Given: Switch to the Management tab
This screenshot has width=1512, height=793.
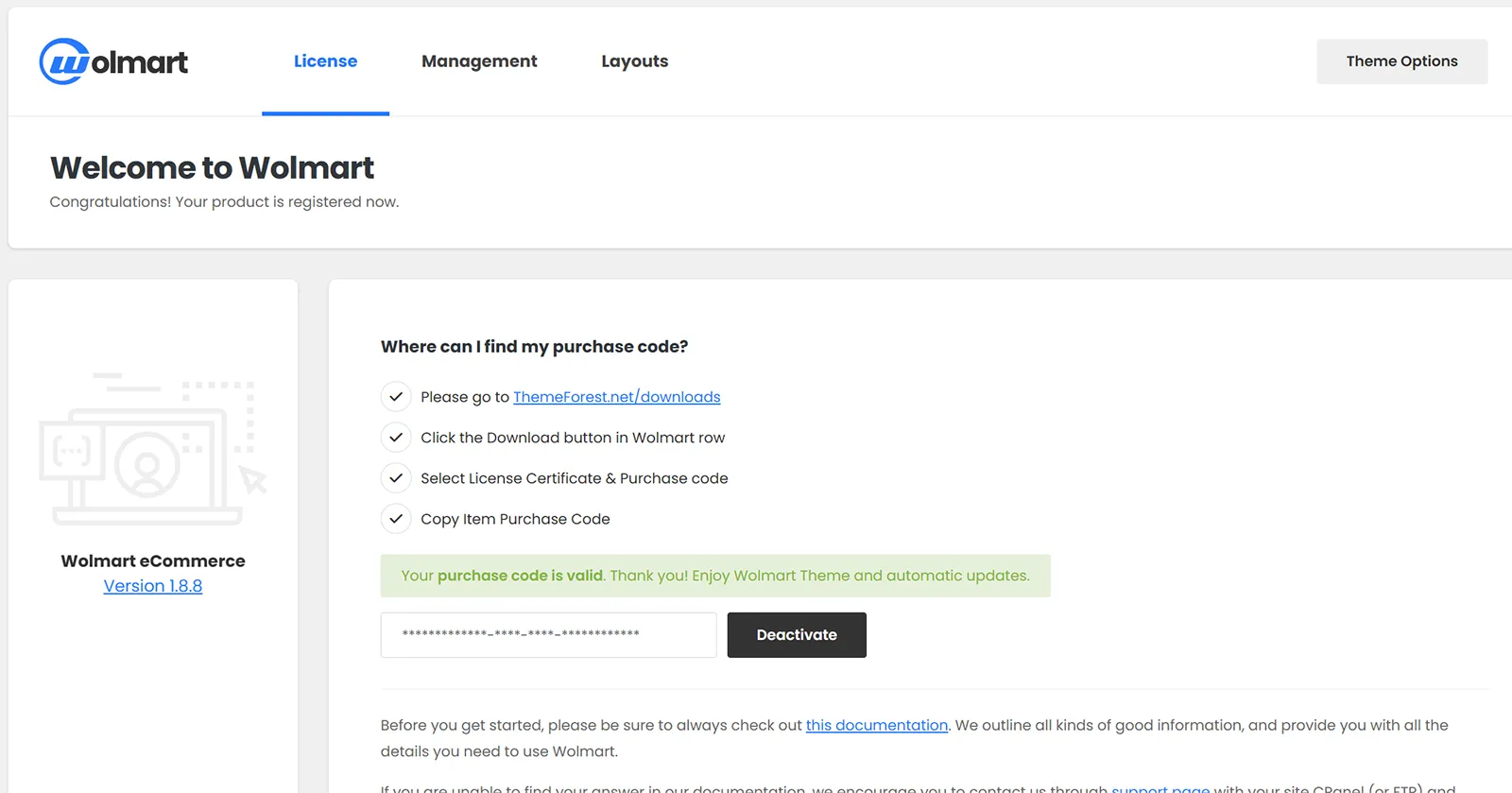Looking at the screenshot, I should tap(479, 61).
